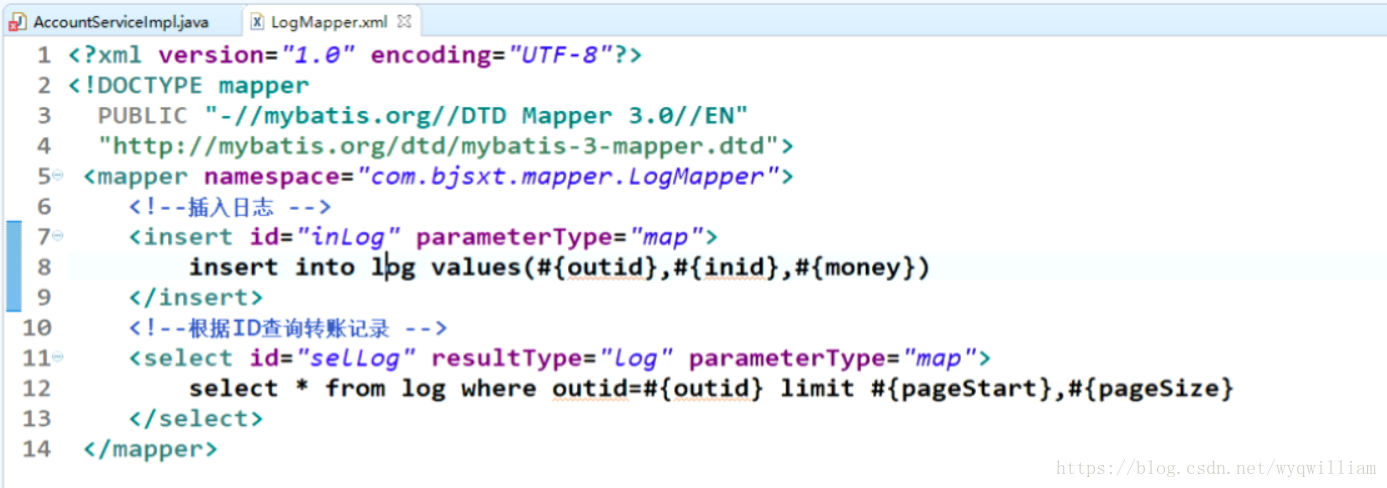
Task: Click the PUBLIC keyword on line 3
Action: click(x=142, y=116)
